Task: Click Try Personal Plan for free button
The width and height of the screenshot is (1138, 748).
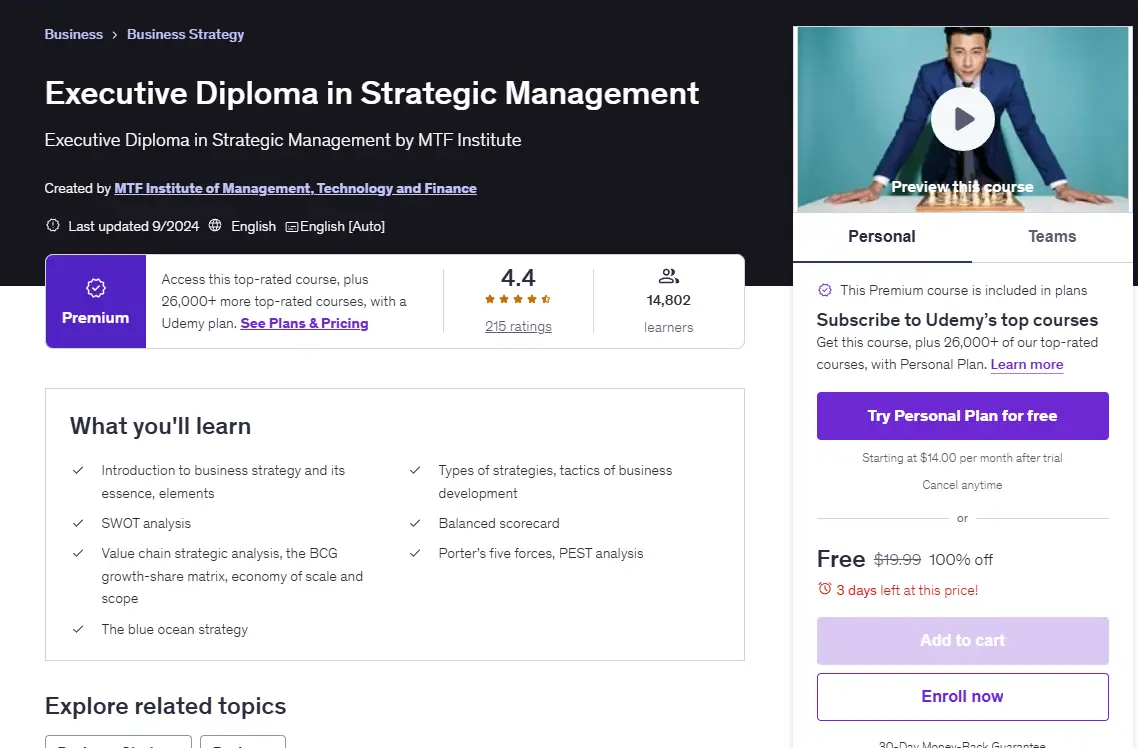Action: (x=962, y=416)
